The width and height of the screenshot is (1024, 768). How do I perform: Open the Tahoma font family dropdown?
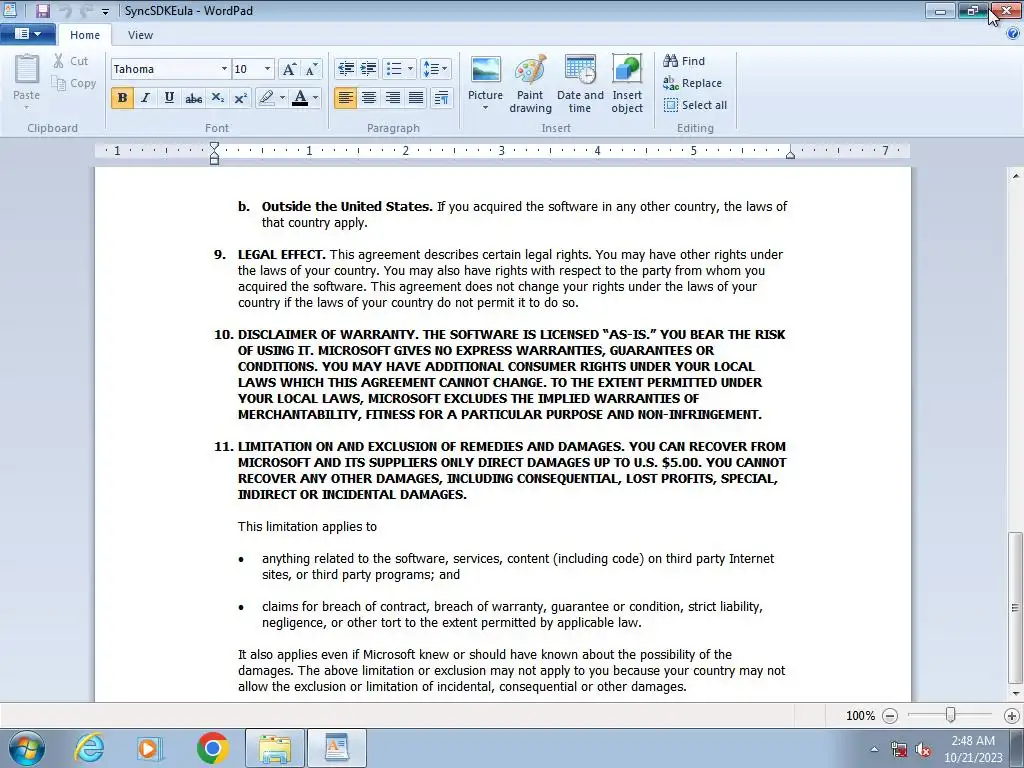[x=224, y=69]
